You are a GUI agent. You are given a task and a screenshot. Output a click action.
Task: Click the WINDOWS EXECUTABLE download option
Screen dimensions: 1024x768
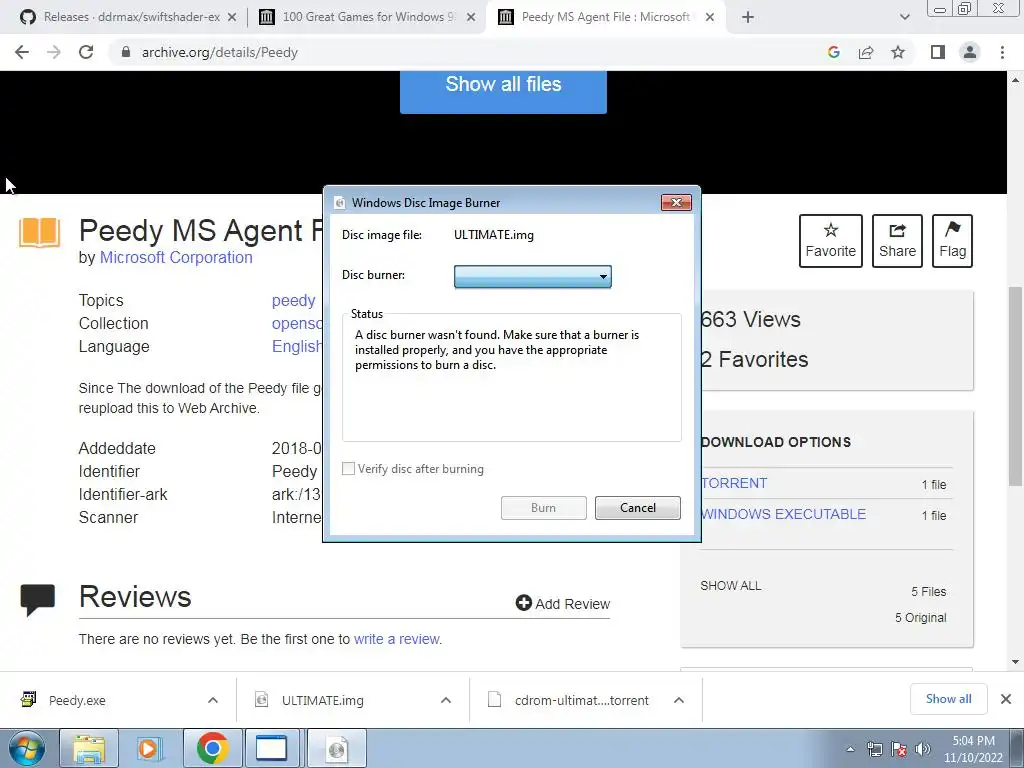pyautogui.click(x=783, y=514)
